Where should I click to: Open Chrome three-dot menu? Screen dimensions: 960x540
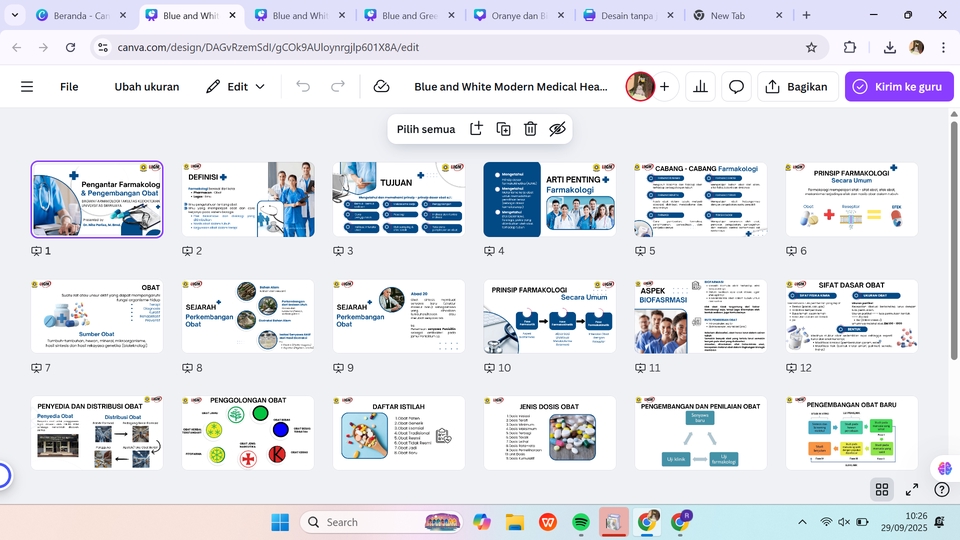tap(943, 47)
